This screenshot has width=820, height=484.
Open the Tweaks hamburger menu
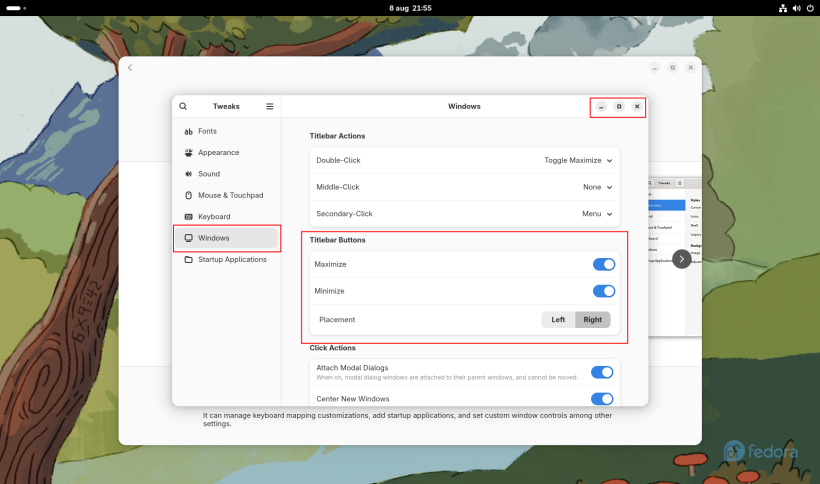[x=269, y=106]
